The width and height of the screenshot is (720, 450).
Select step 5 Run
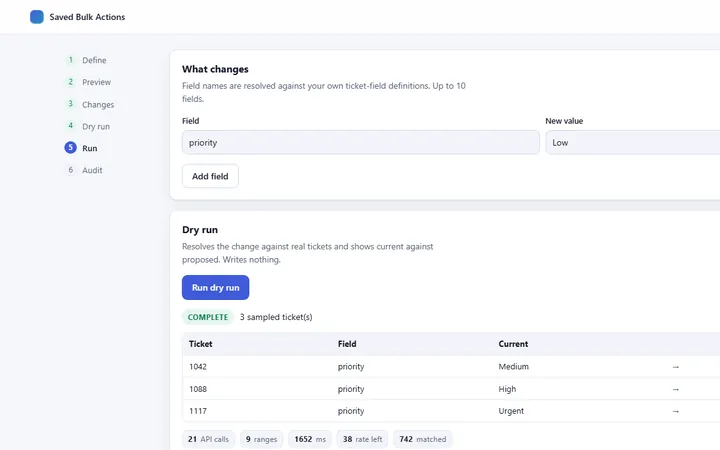coord(82,148)
